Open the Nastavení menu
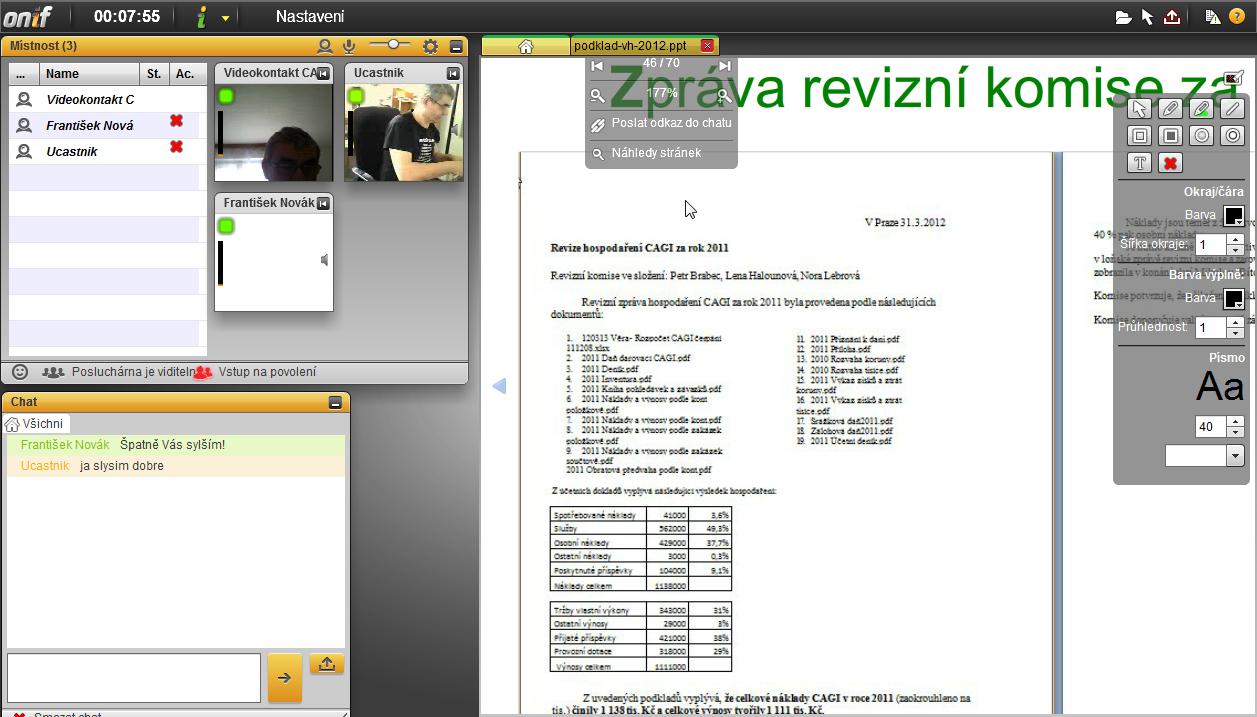This screenshot has height=717, width=1257. coord(310,16)
